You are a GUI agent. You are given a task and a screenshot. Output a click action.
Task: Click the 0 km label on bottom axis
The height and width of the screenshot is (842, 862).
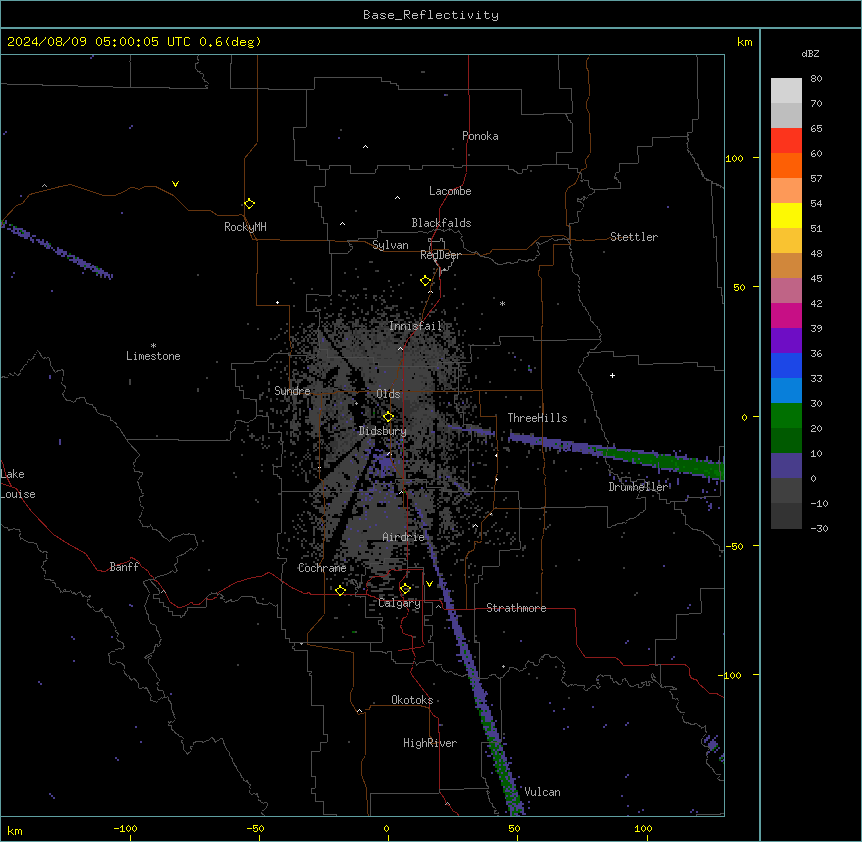(x=386, y=828)
